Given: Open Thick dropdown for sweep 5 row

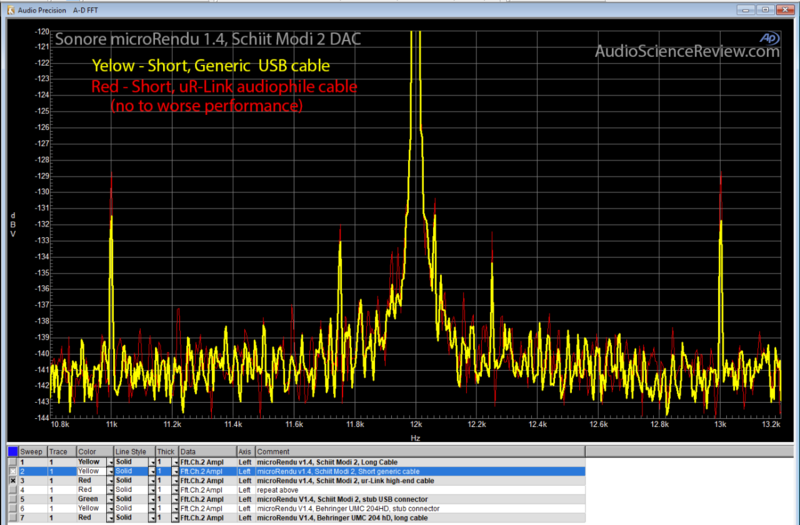Looking at the screenshot, I should point(175,499).
